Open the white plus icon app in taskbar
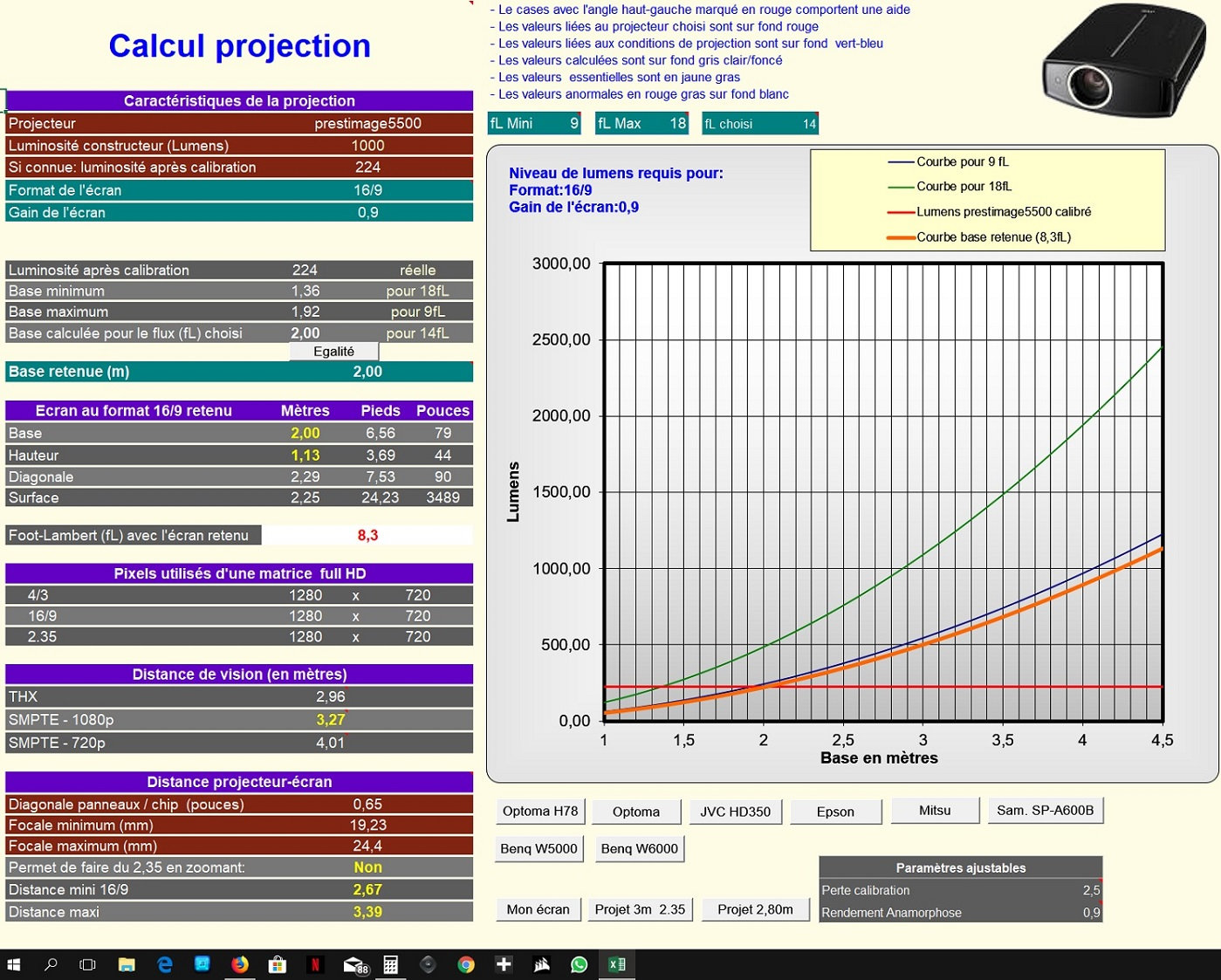1221x980 pixels. pyautogui.click(x=504, y=964)
